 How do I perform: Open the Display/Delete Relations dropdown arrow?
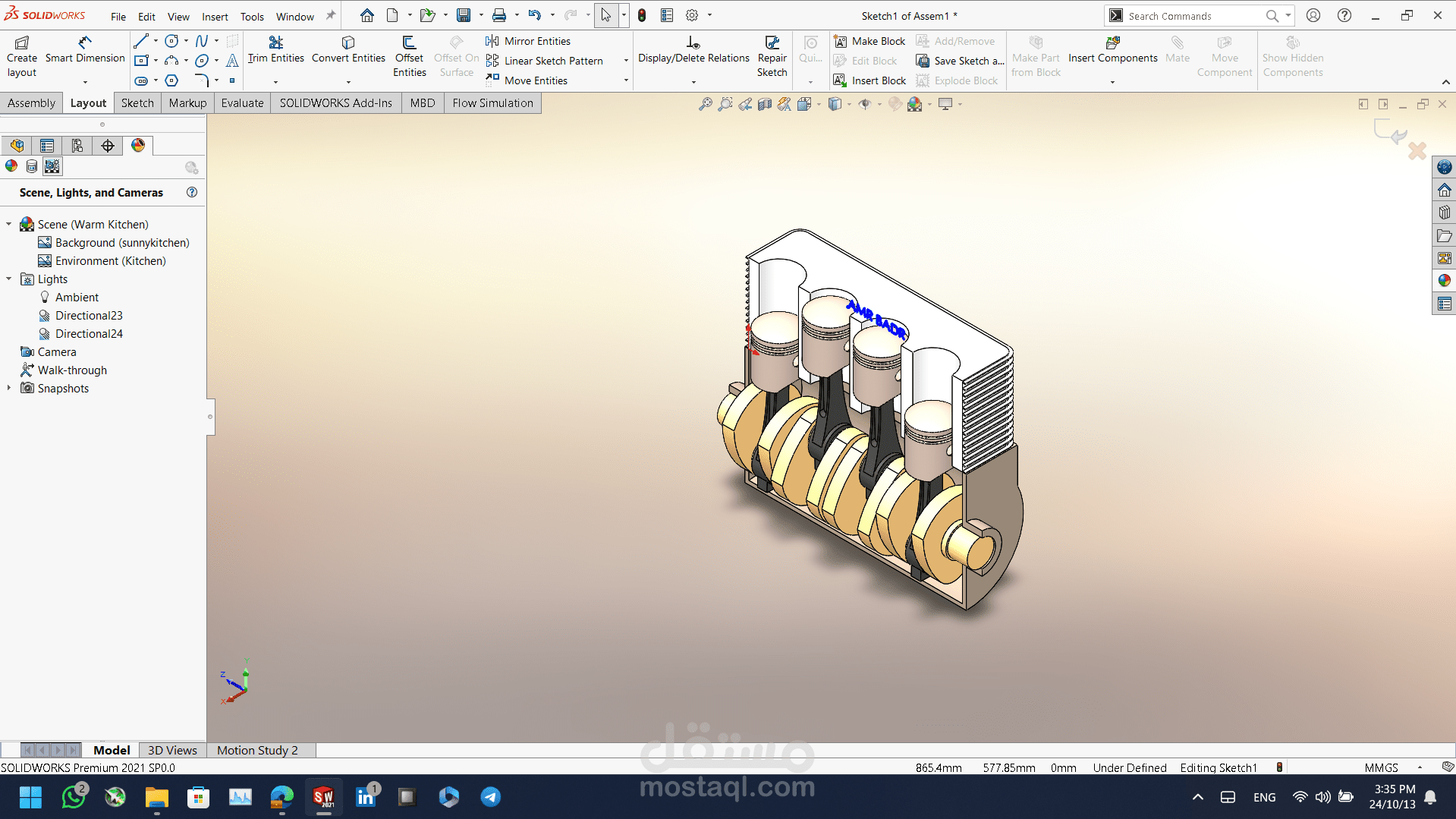pos(693,81)
